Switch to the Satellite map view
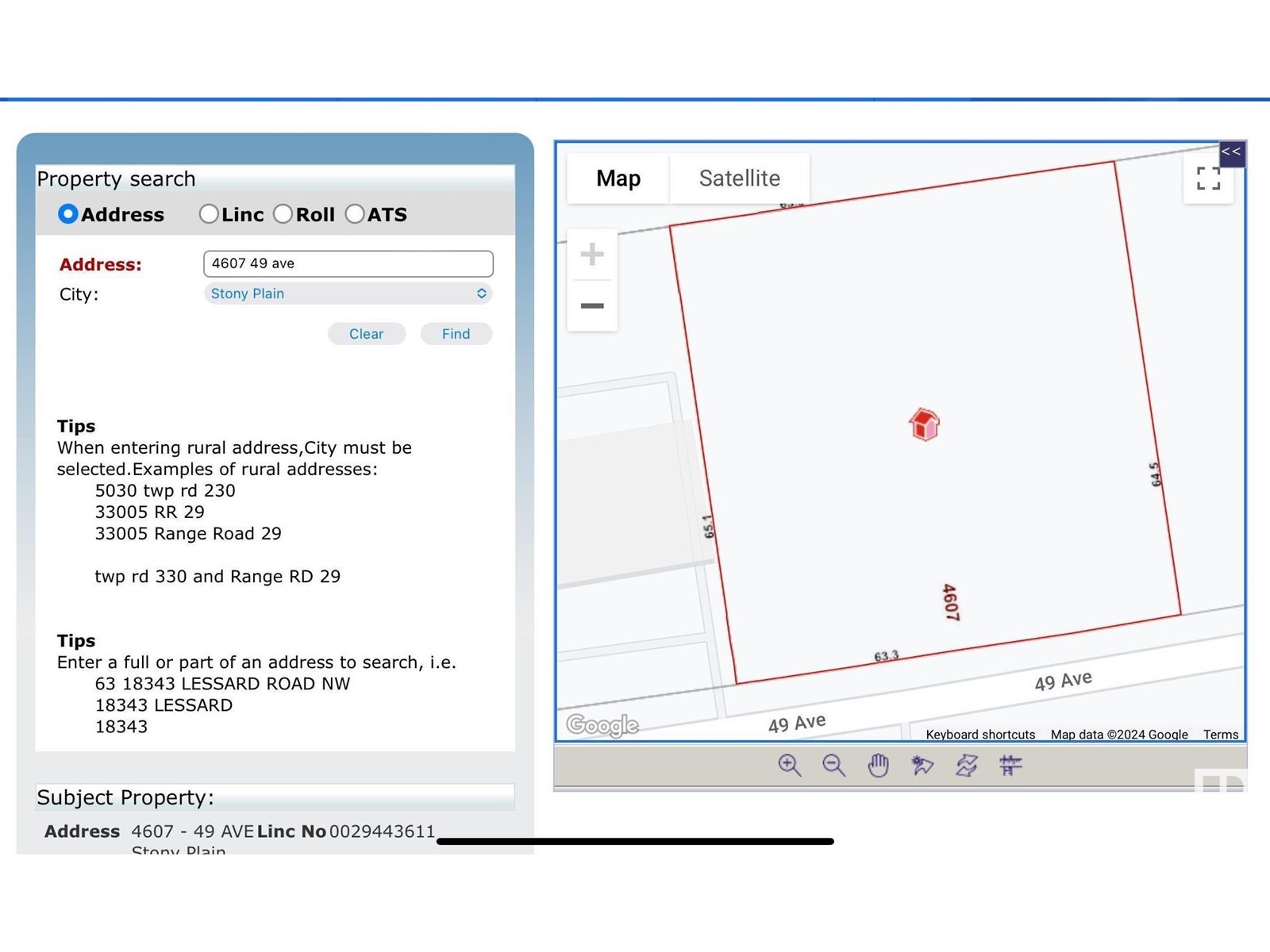This screenshot has height=952, width=1270. pos(739,178)
